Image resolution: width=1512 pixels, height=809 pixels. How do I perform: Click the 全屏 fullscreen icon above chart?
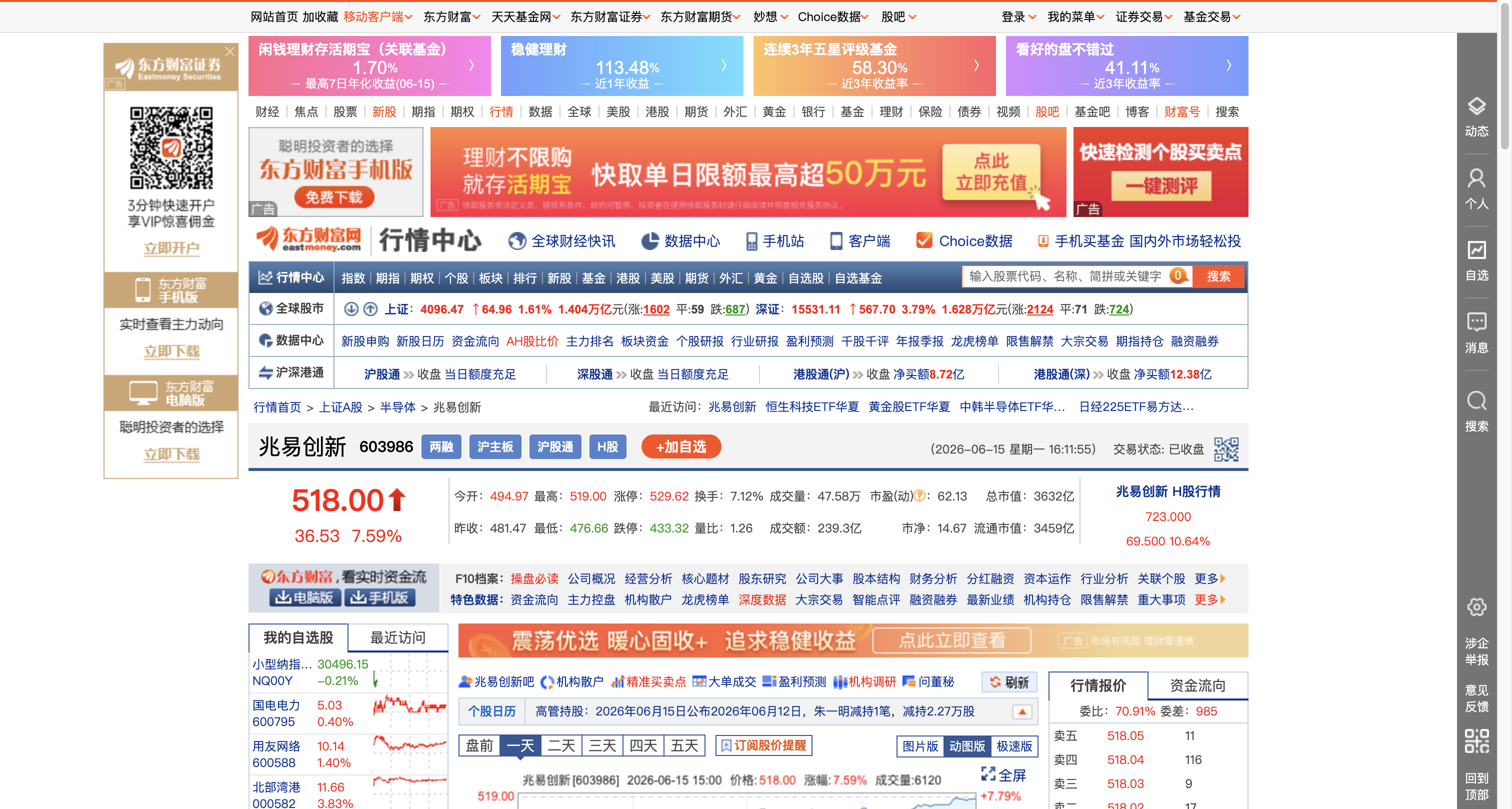click(x=988, y=774)
